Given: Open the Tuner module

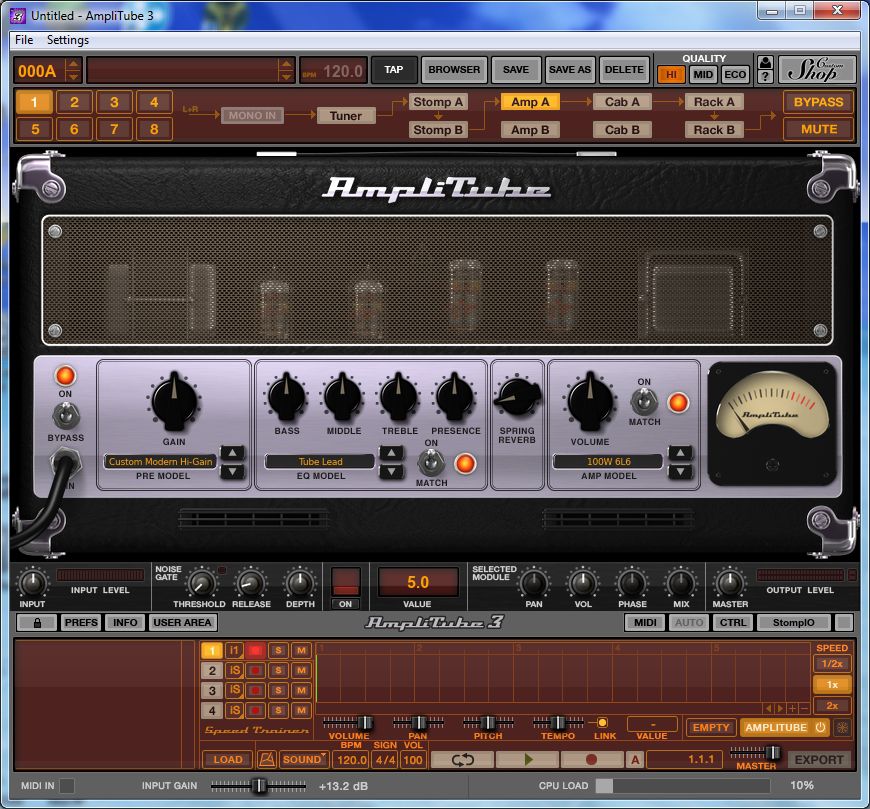Looking at the screenshot, I should tap(346, 116).
